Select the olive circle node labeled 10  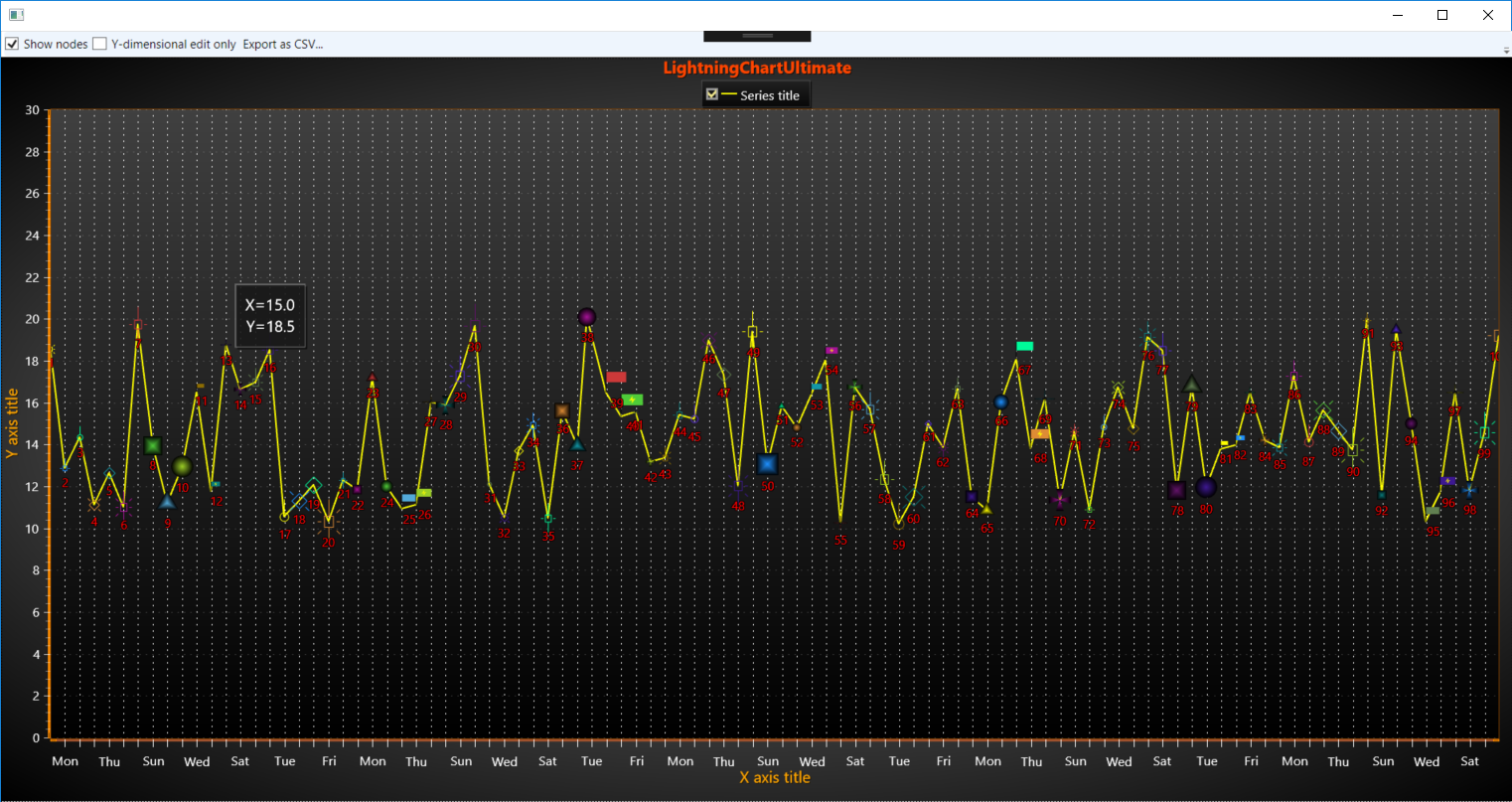tap(182, 466)
